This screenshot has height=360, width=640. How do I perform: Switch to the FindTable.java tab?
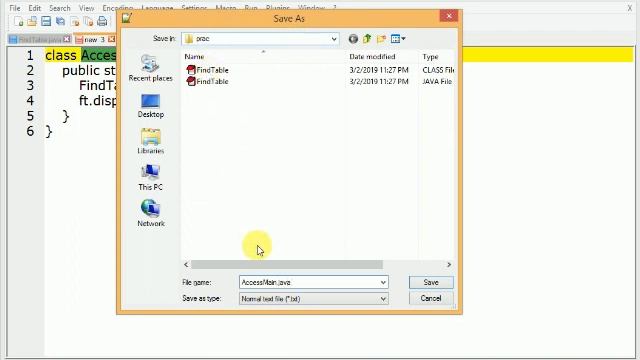point(40,39)
